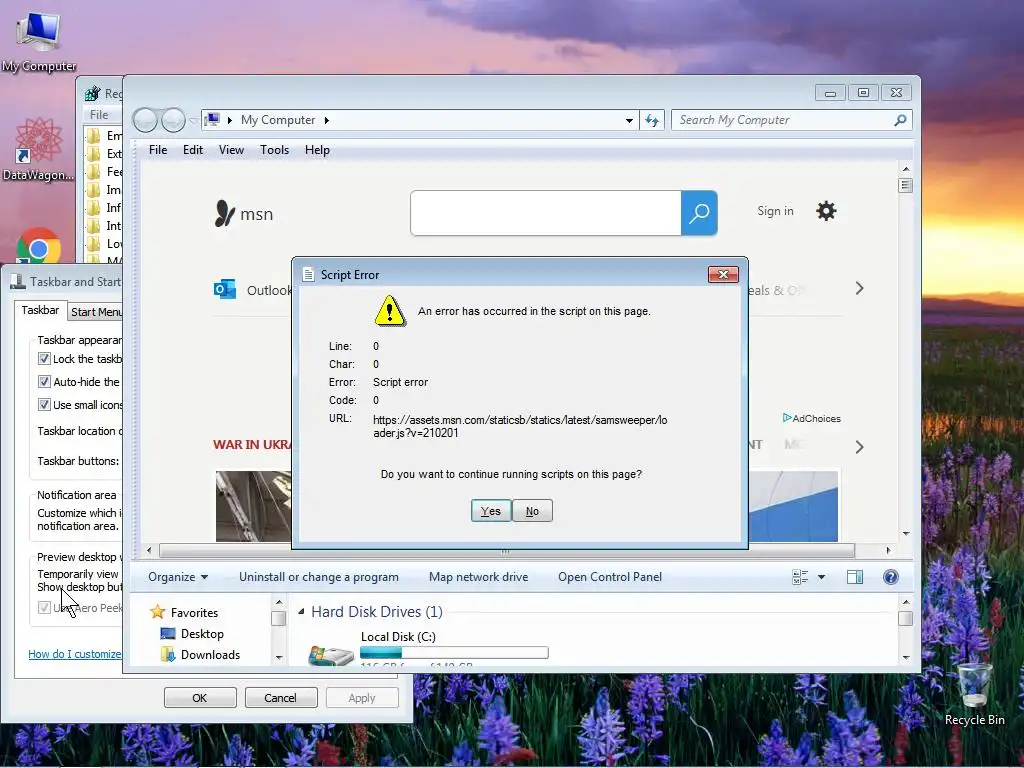This screenshot has width=1024, height=768.
Task: Click Yes to continue running scripts
Action: pyautogui.click(x=490, y=511)
